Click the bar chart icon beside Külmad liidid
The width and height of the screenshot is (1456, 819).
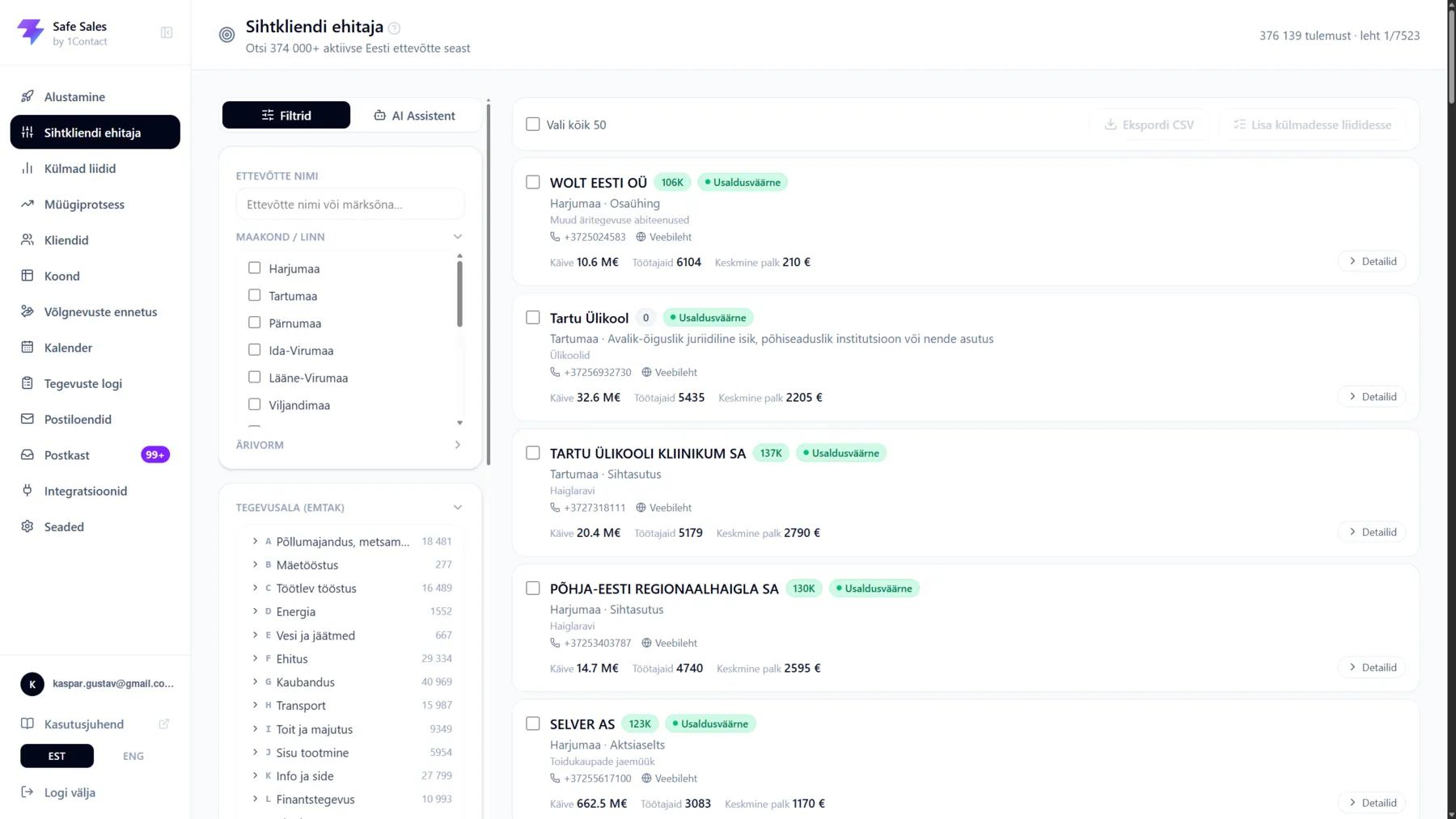pos(28,168)
